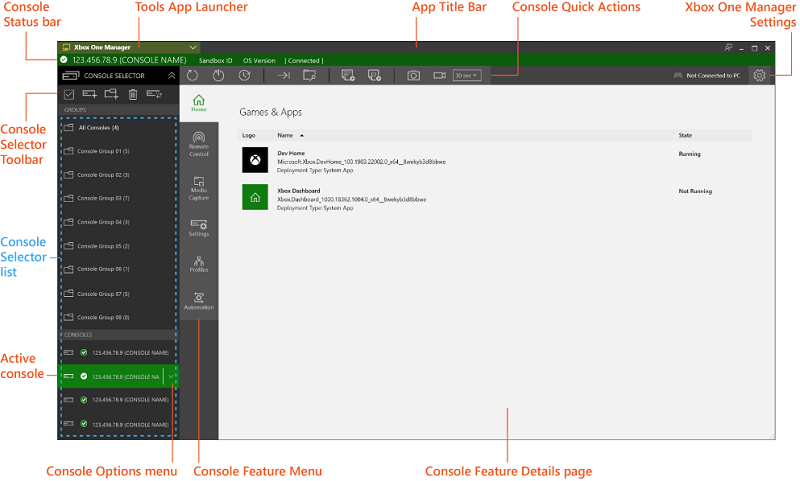Click the Dev Home app name
Screen dimensions: 800x481
[291, 153]
